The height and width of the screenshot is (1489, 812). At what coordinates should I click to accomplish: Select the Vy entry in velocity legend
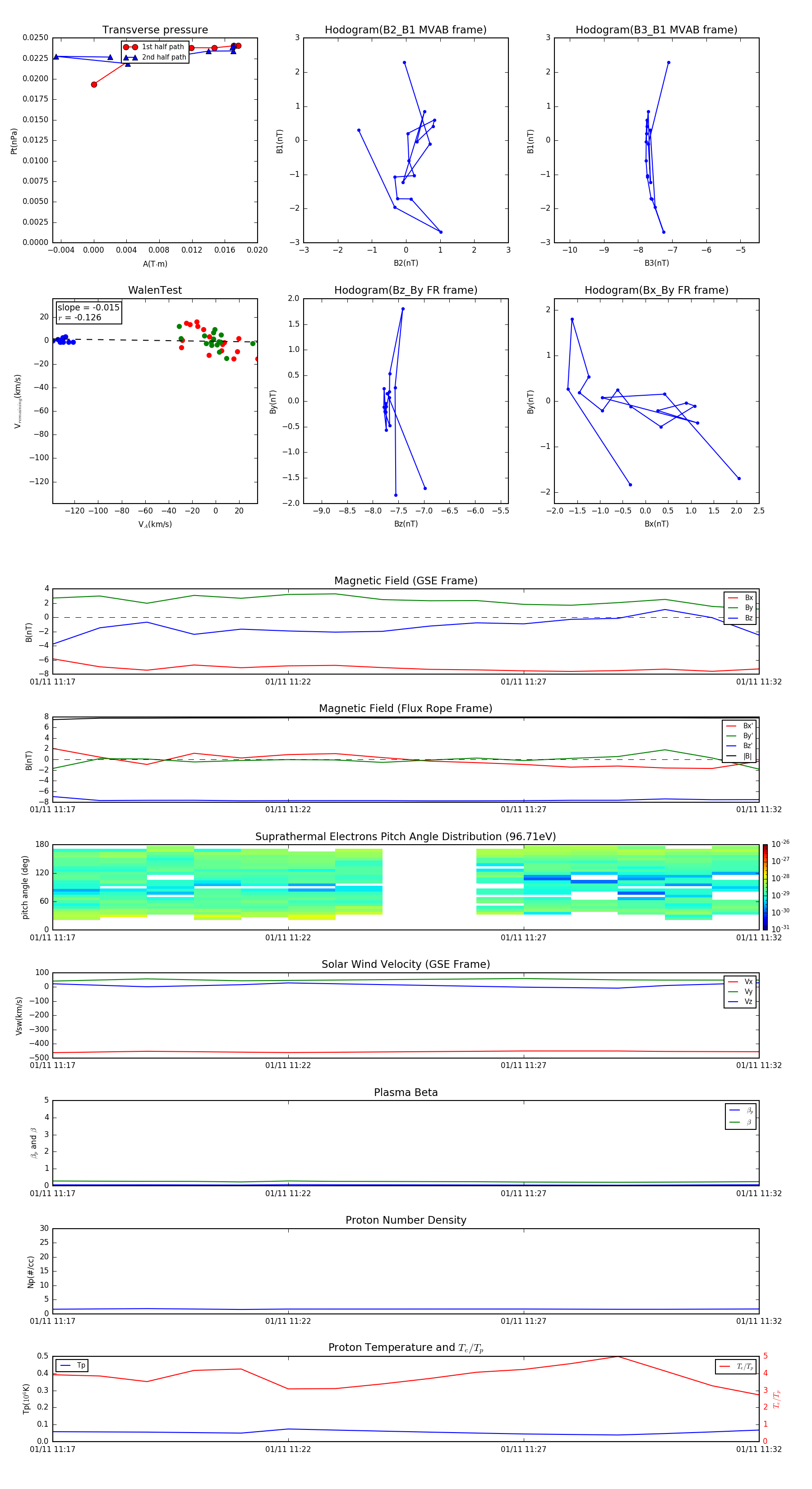(x=740, y=991)
